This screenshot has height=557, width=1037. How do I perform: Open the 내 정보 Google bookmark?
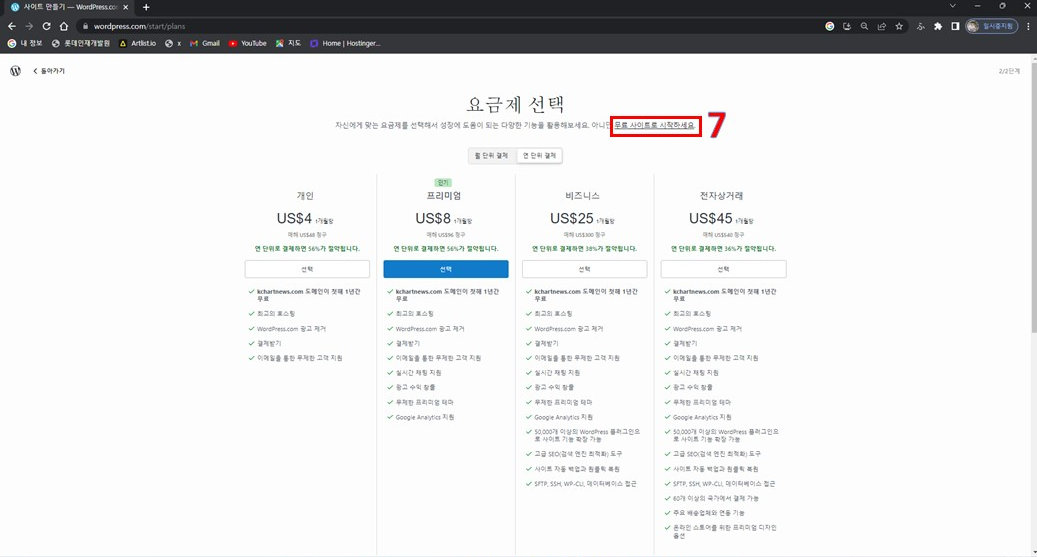coord(24,44)
